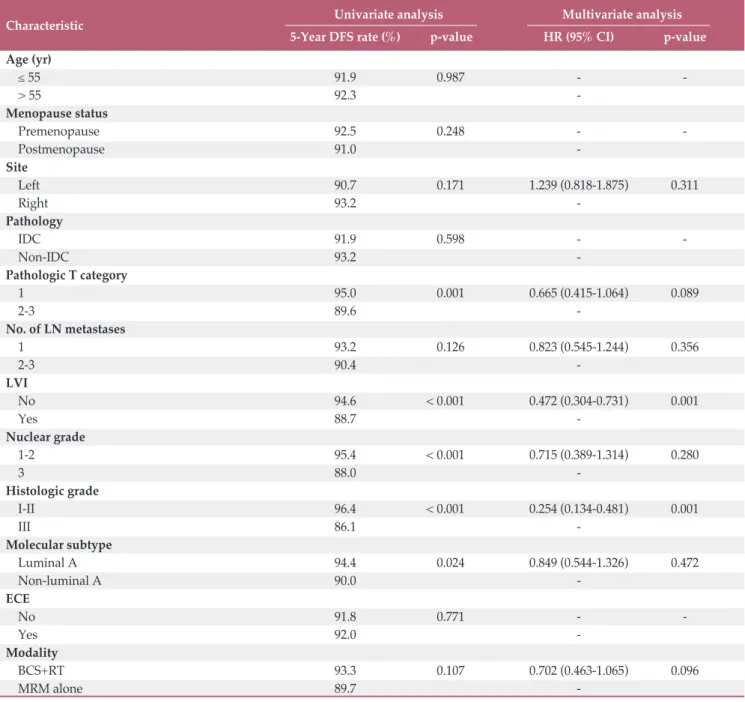Image resolution: width=745 pixels, height=702 pixels.
Task: Click the 'ECE' section heading
Action: [18, 599]
